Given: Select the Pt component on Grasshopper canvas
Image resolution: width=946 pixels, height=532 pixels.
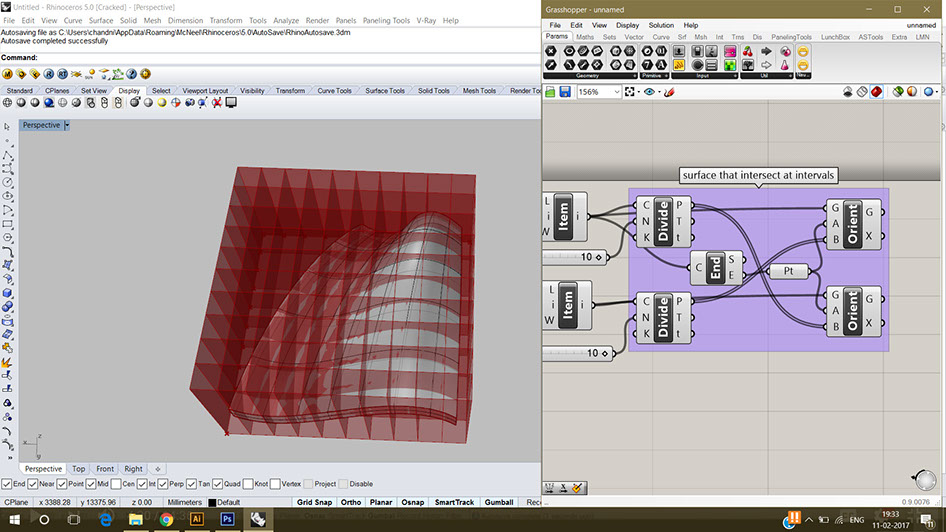Looking at the screenshot, I should coord(789,271).
